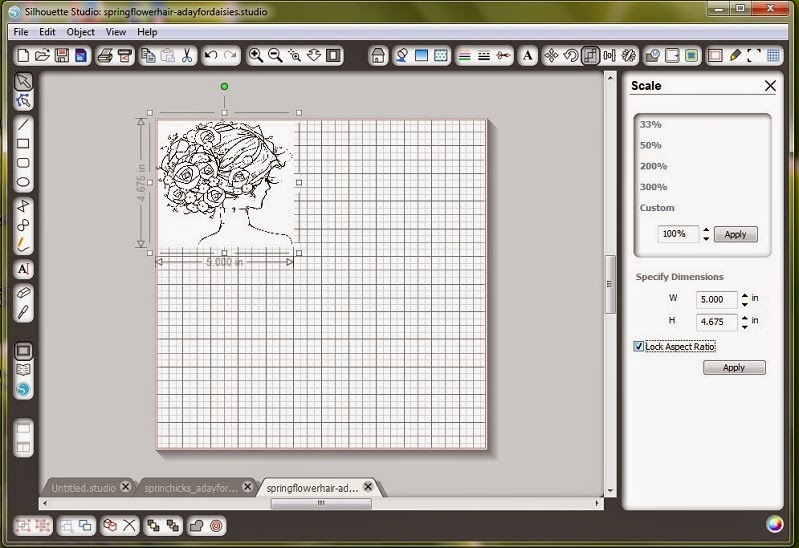Scale the object to 33%

pyautogui.click(x=651, y=124)
